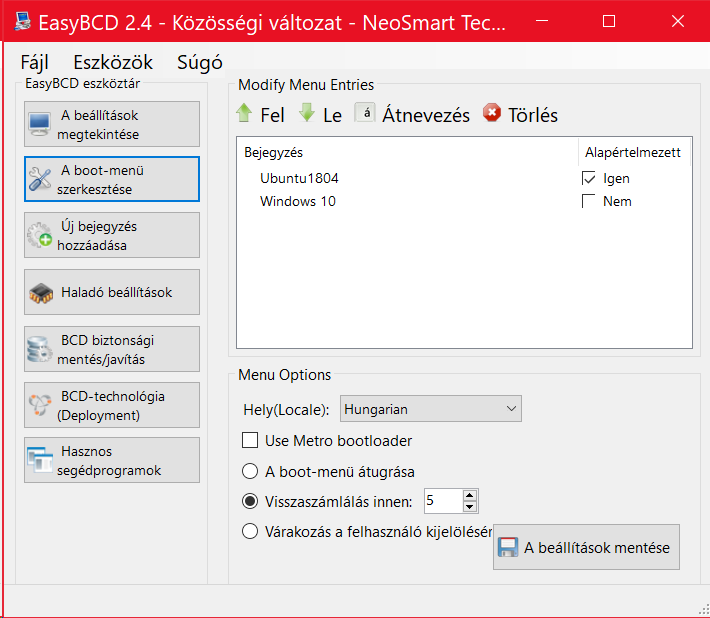Select the Ubuntu1804 entry row
This screenshot has height=618, width=710.
(x=464, y=178)
